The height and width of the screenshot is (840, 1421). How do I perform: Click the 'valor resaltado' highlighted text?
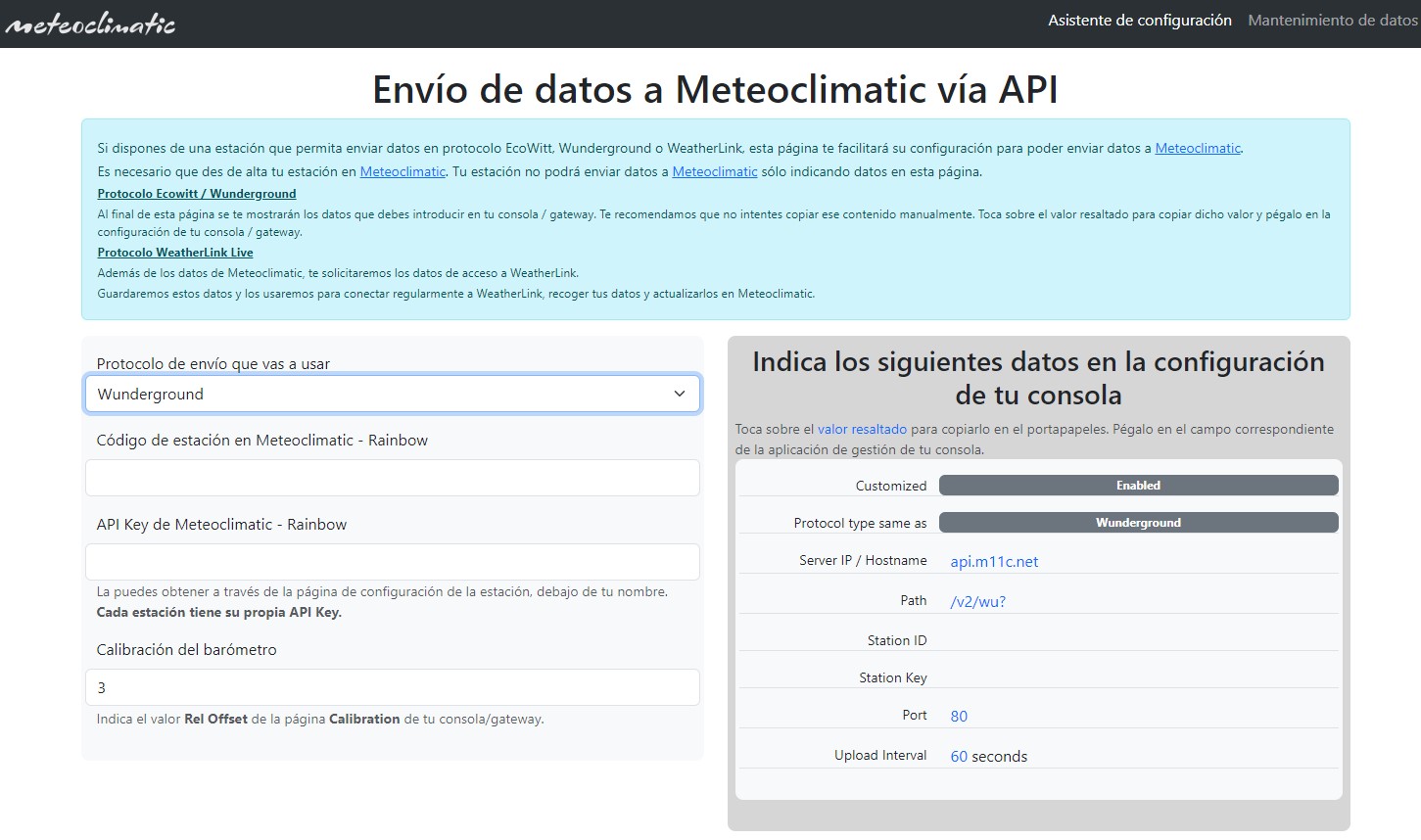862,430
